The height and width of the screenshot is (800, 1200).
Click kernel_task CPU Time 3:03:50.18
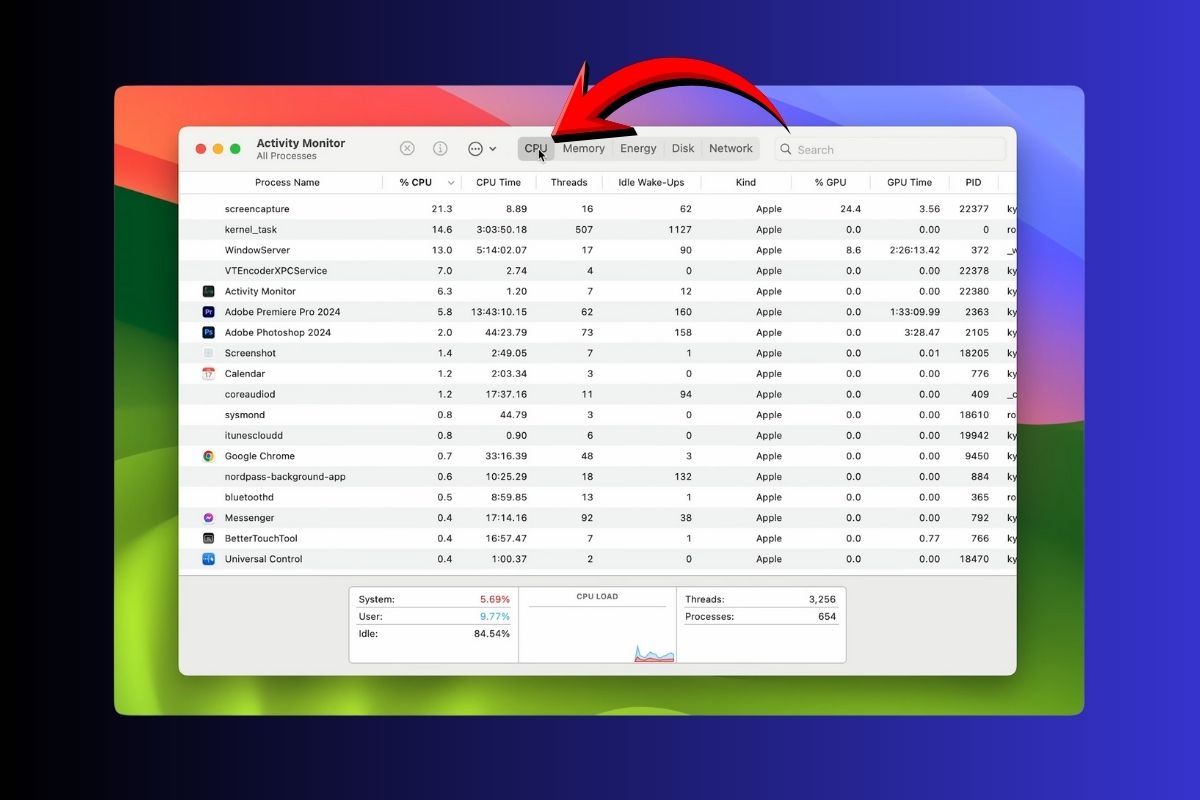tap(500, 230)
